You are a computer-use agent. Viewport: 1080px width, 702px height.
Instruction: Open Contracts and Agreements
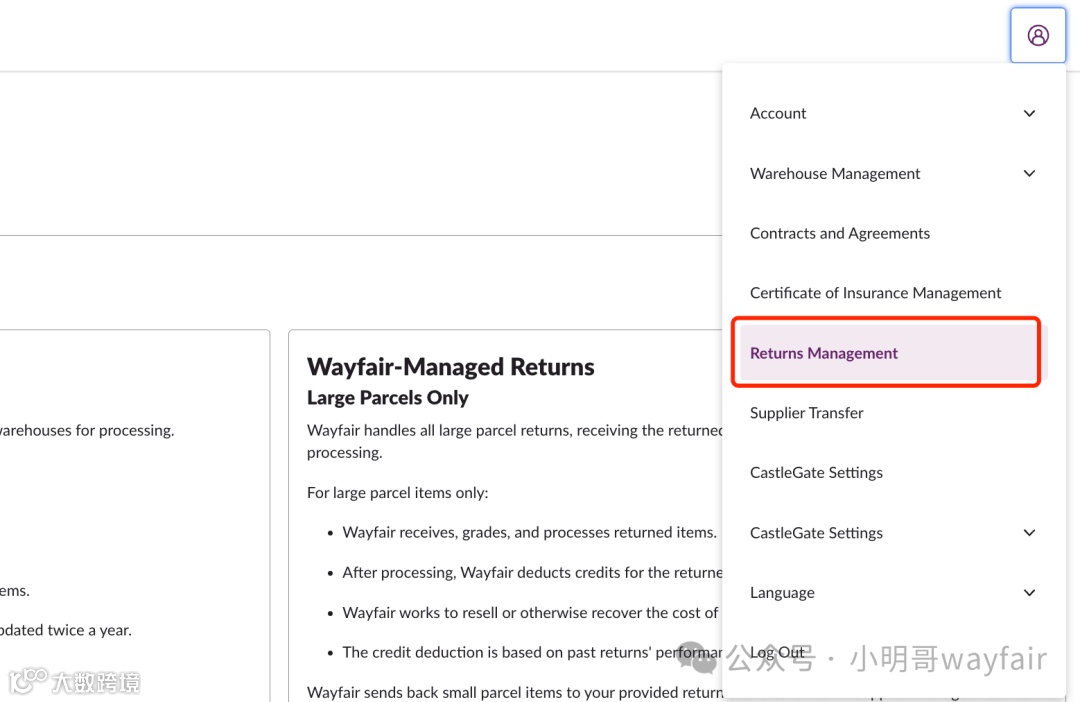[x=840, y=234]
